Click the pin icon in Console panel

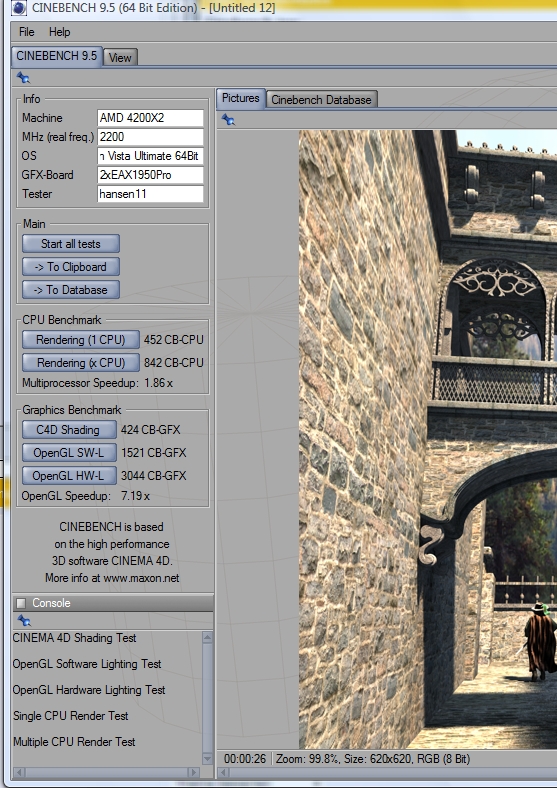(24, 621)
